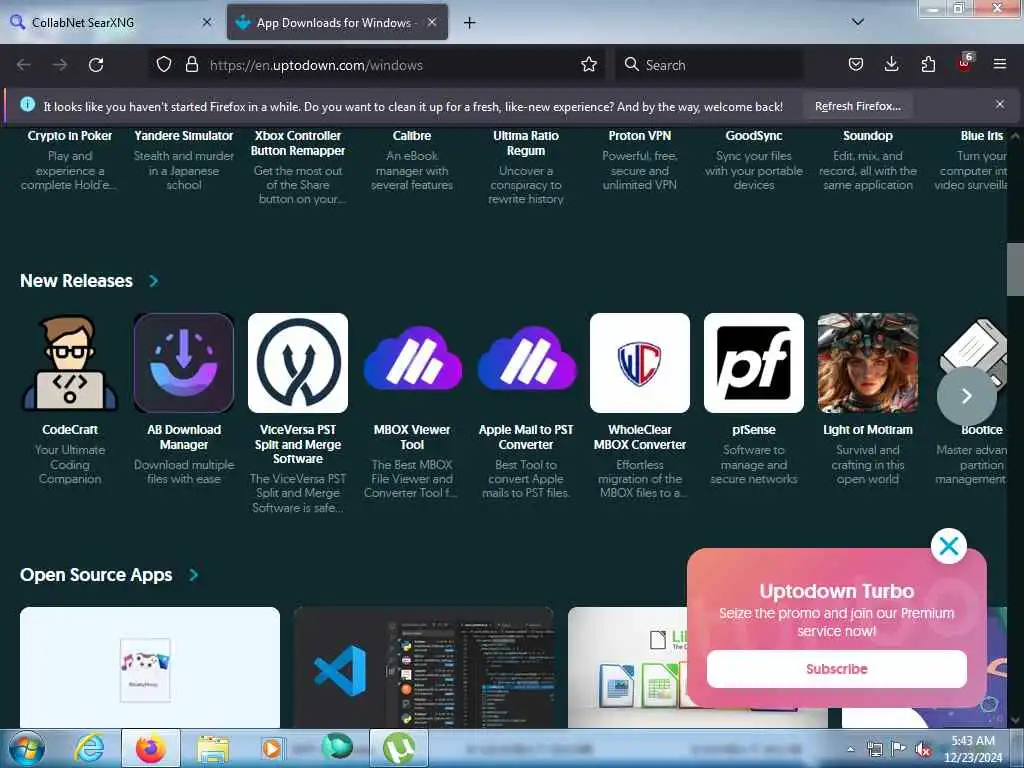Open the Calibre app link
Screen dimensions: 1024x768
coord(412,136)
